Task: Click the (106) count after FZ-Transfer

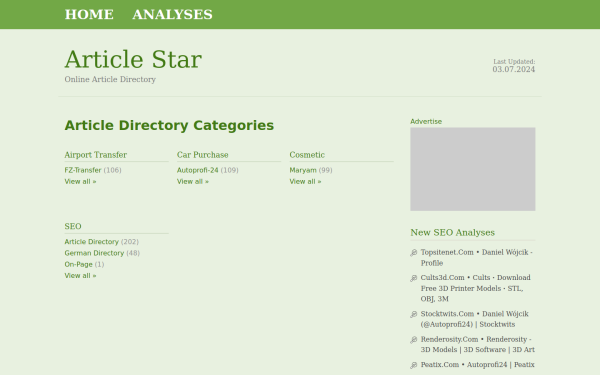Action: click(x=112, y=170)
